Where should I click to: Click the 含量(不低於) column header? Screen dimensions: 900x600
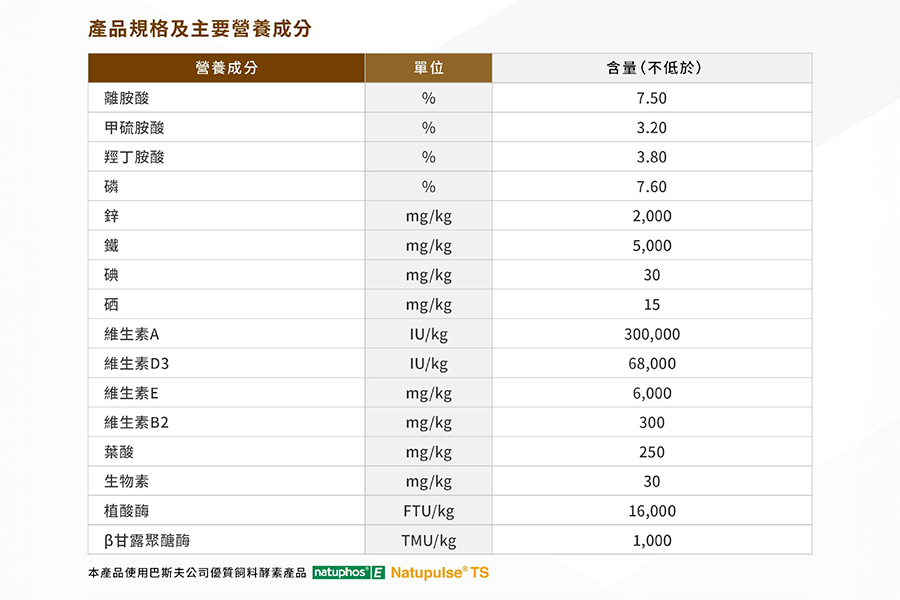coord(651,68)
